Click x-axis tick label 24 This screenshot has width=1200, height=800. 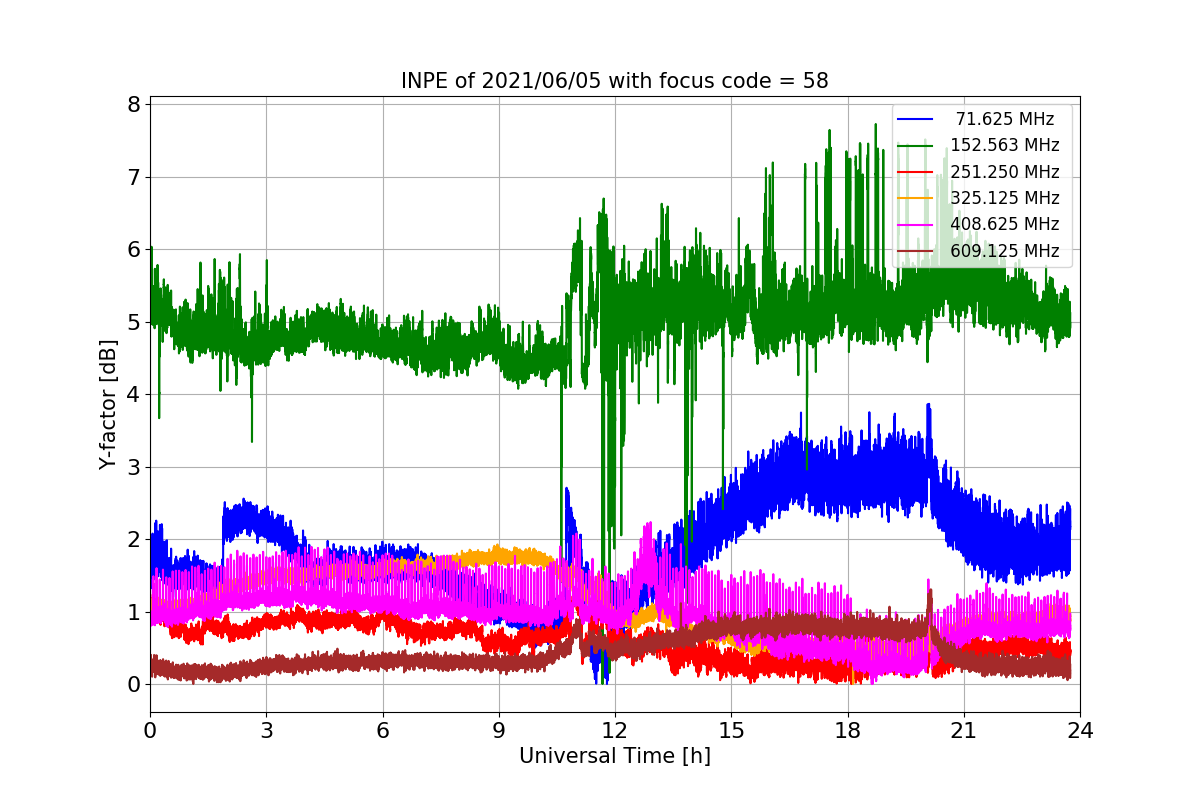[x=1080, y=730]
